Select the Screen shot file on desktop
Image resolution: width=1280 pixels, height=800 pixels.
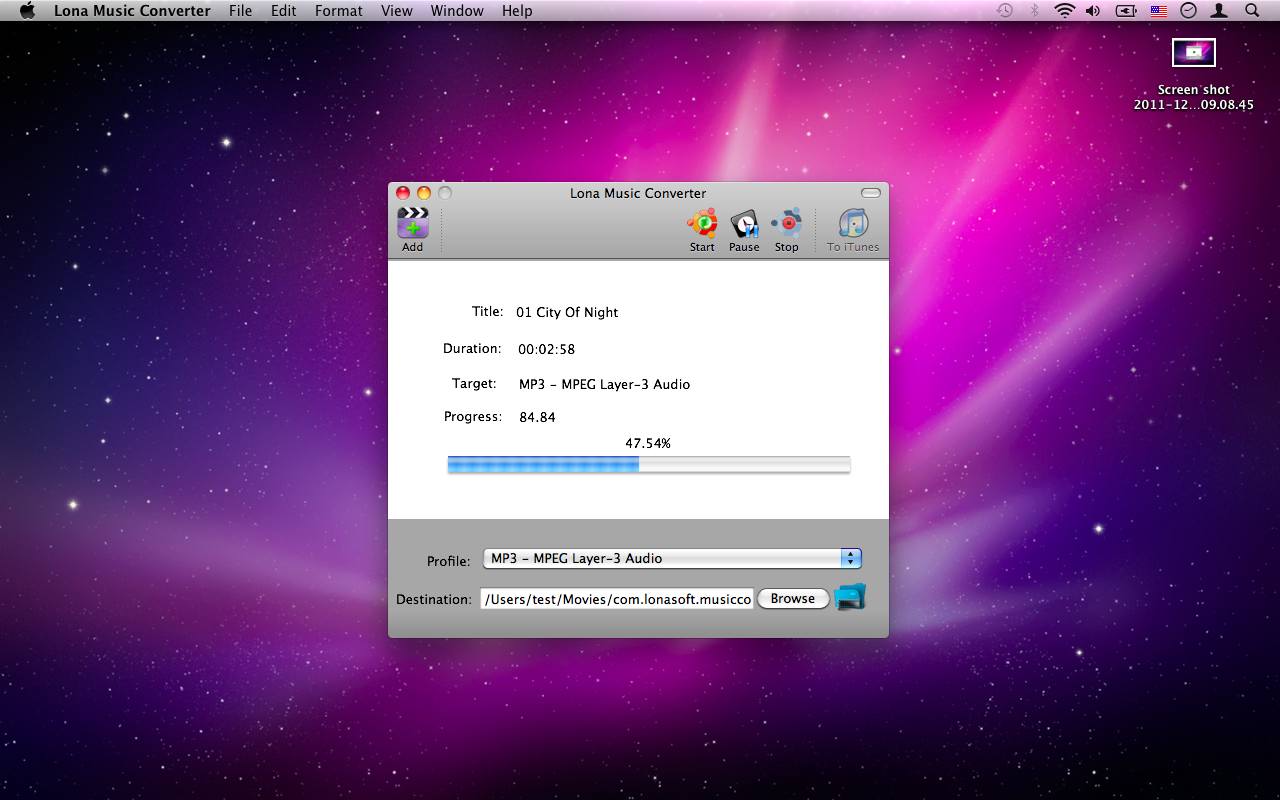click(x=1193, y=74)
